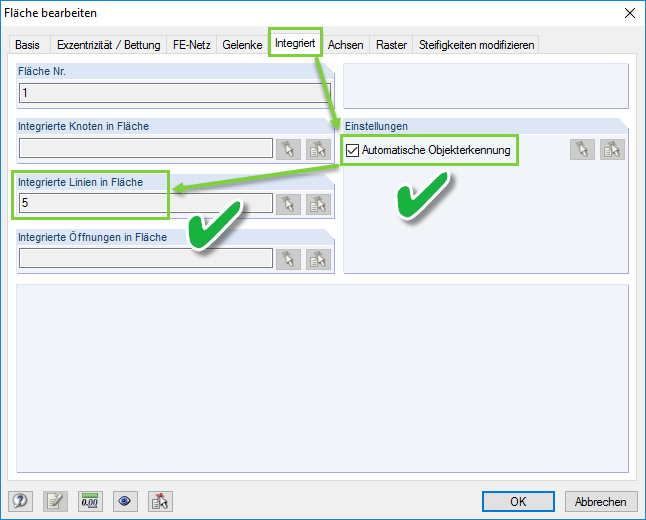The width and height of the screenshot is (646, 520).
Task: Click the Integrierte Knoten in Fläche field
Action: tap(146, 148)
